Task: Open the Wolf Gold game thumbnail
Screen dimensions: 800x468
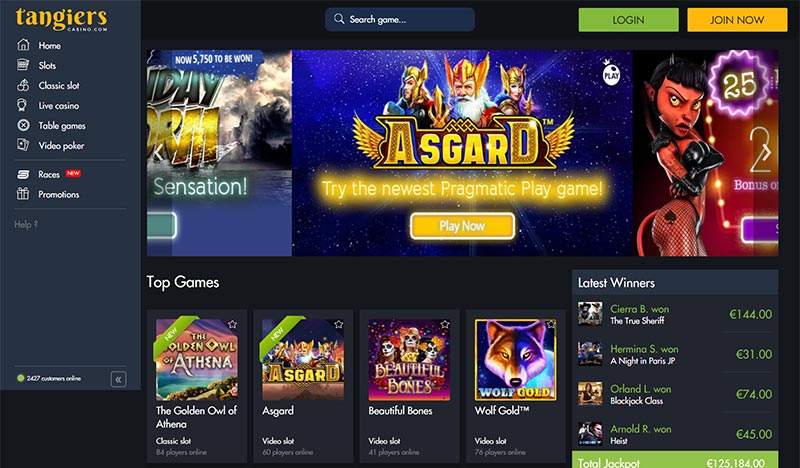Action: (x=515, y=359)
